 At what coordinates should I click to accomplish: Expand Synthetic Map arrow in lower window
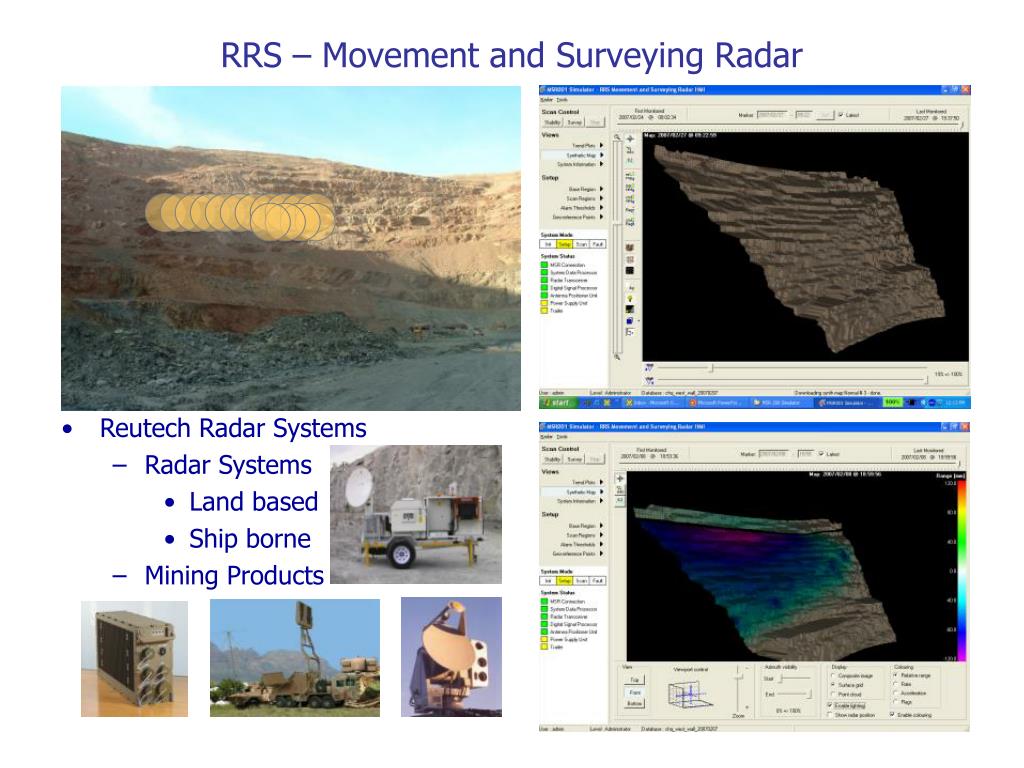pyautogui.click(x=601, y=491)
